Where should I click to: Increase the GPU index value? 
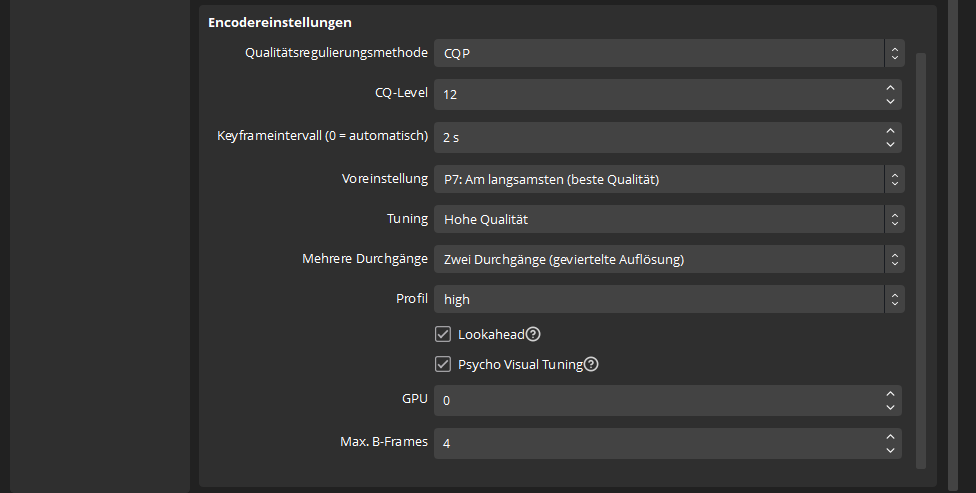[x=890, y=393]
